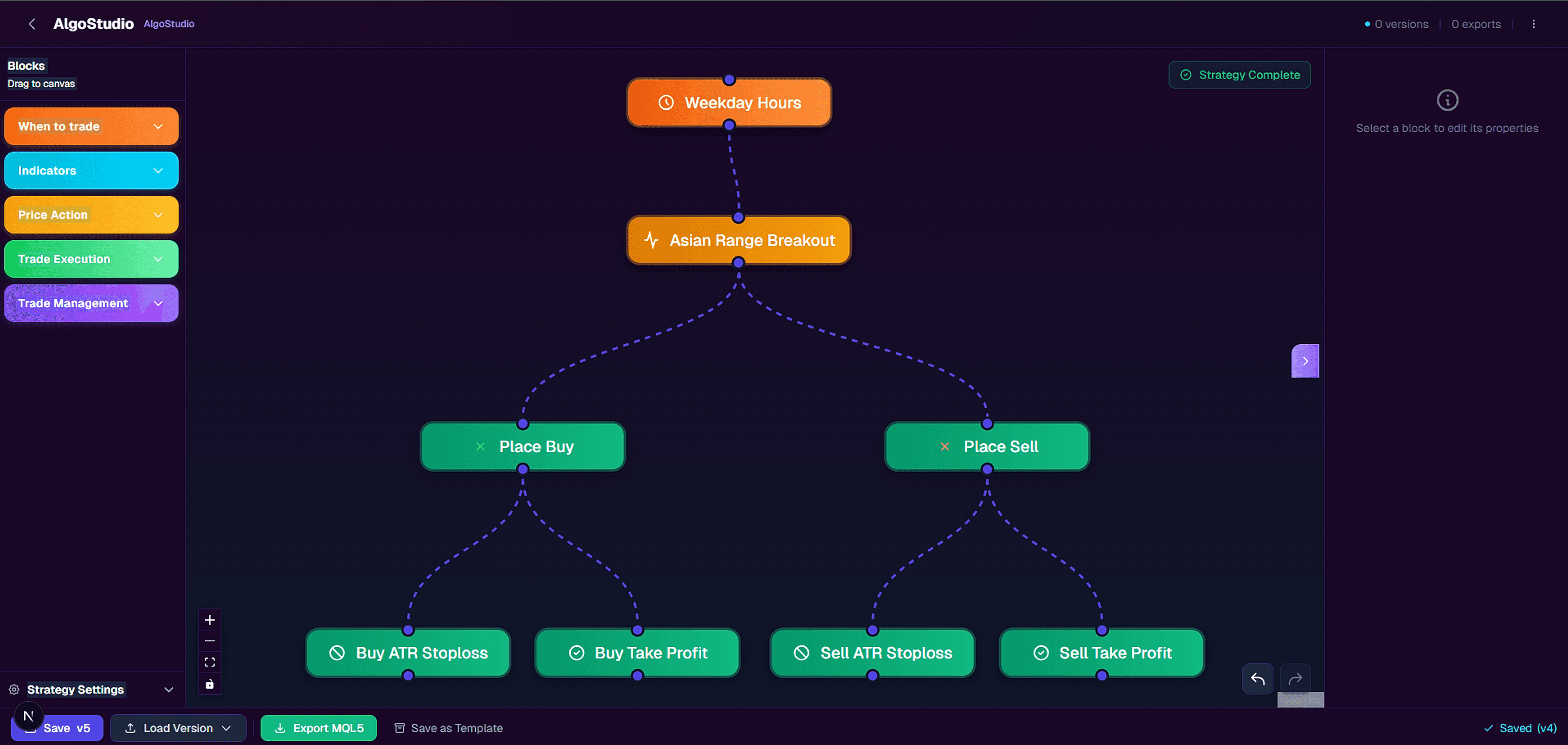Click the fit-view icon on canvas controls
Viewport: 1568px width, 745px height.
click(x=209, y=662)
